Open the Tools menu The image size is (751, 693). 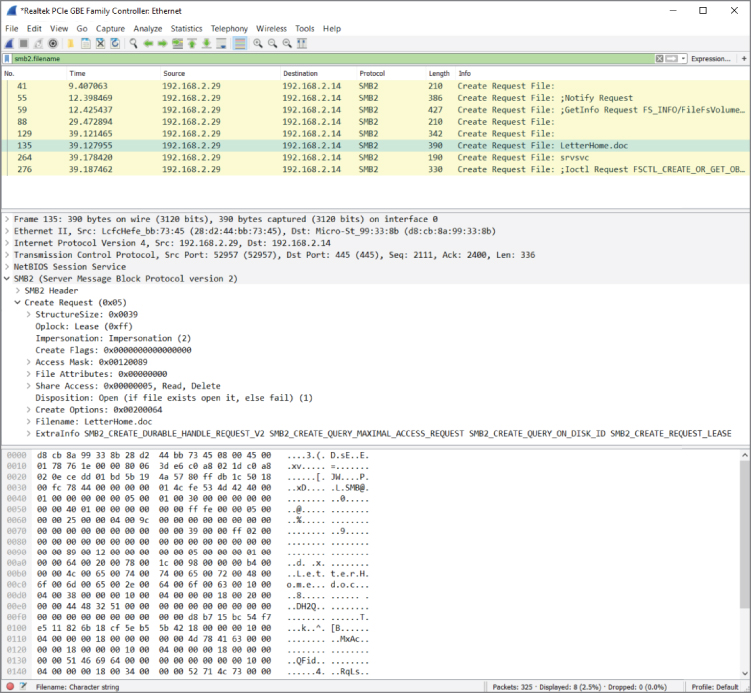pyautogui.click(x=305, y=29)
